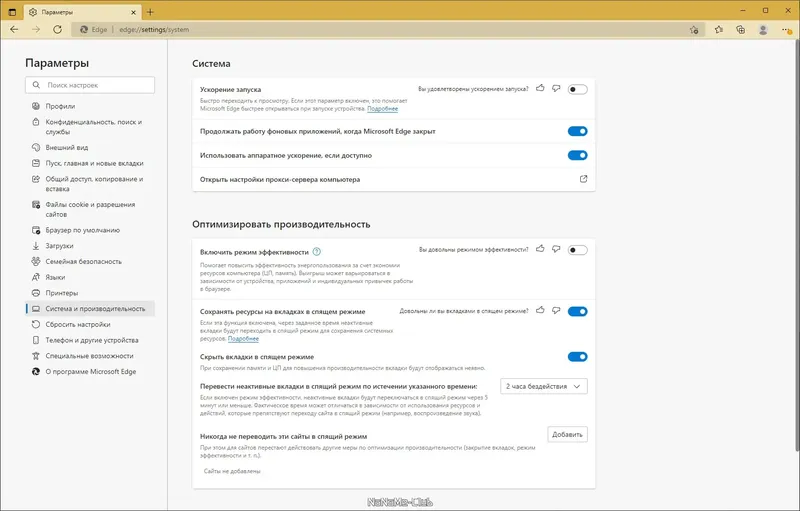Add this page to favorites star icon
This screenshot has width=800, height=511.
tap(694, 30)
